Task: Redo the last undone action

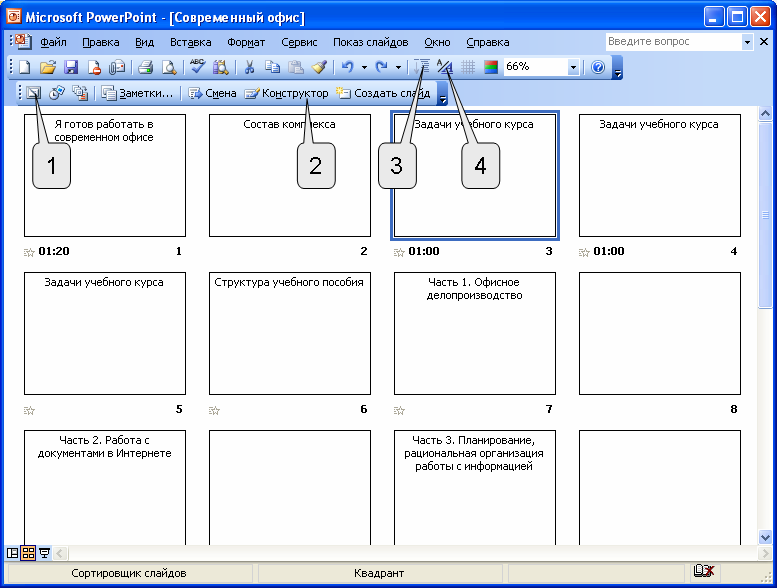Action: click(382, 66)
